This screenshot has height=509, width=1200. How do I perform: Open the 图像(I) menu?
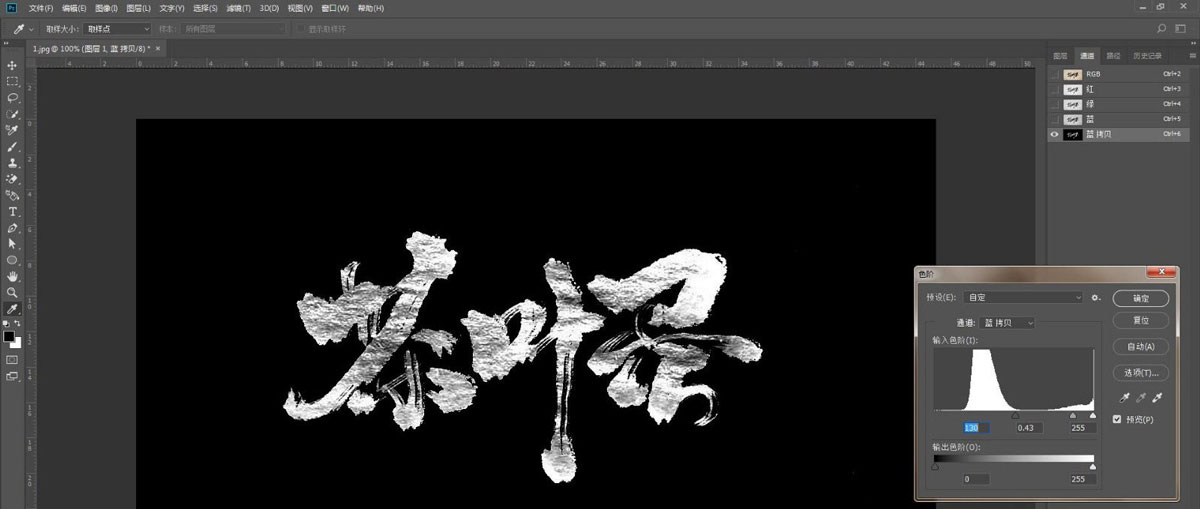(x=106, y=8)
